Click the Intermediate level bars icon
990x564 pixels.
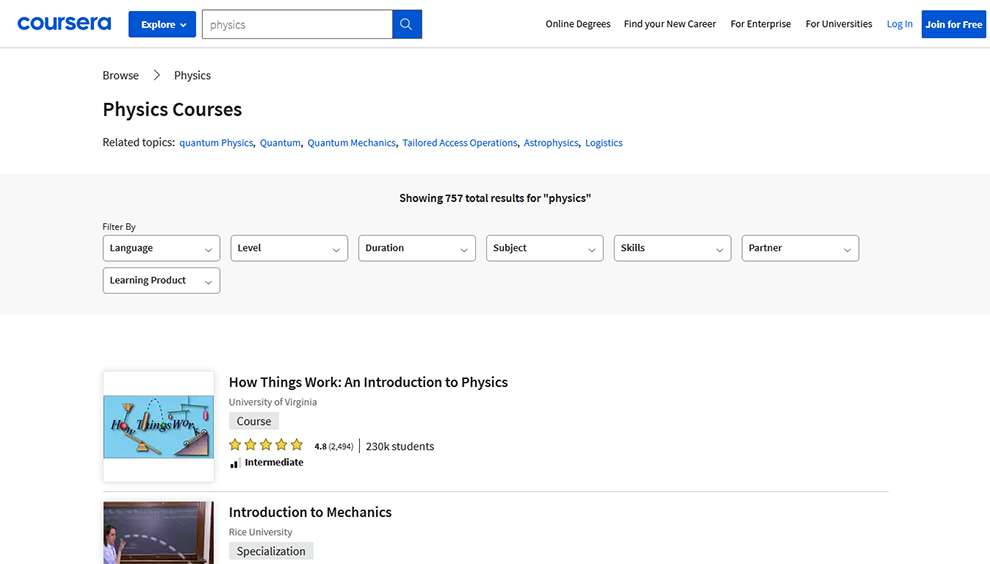(234, 463)
